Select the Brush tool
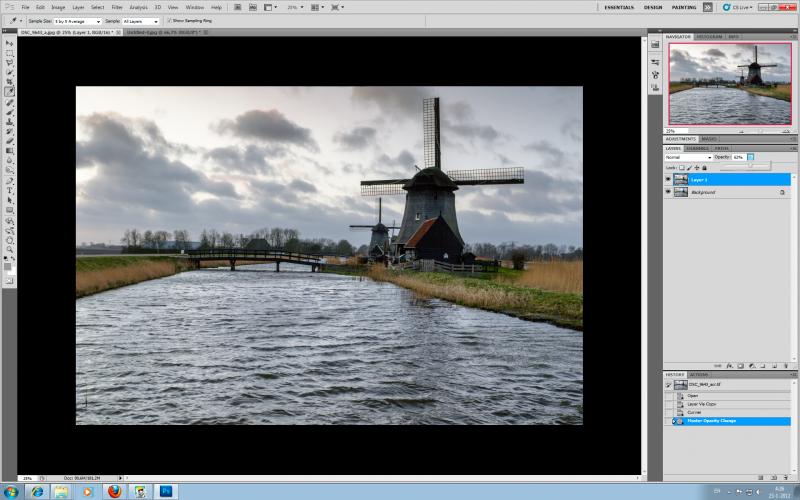The height and width of the screenshot is (500, 800). [x=9, y=113]
